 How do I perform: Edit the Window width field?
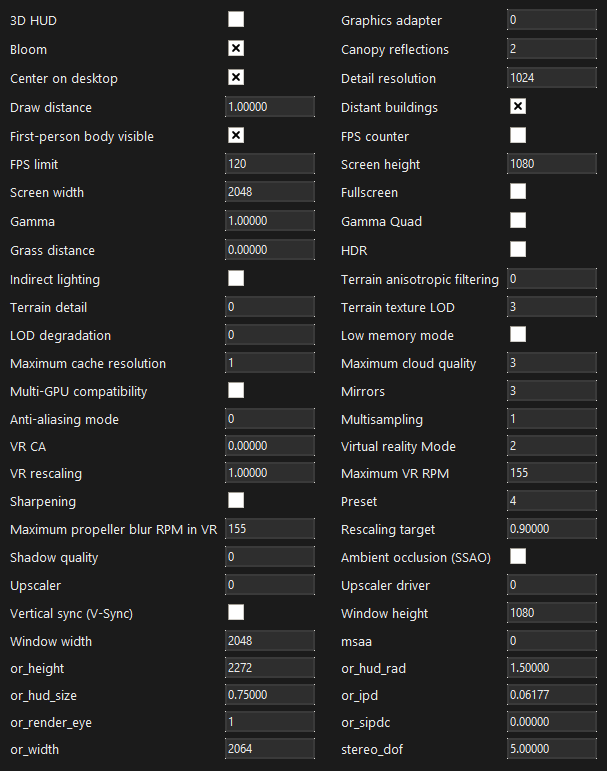(x=270, y=641)
